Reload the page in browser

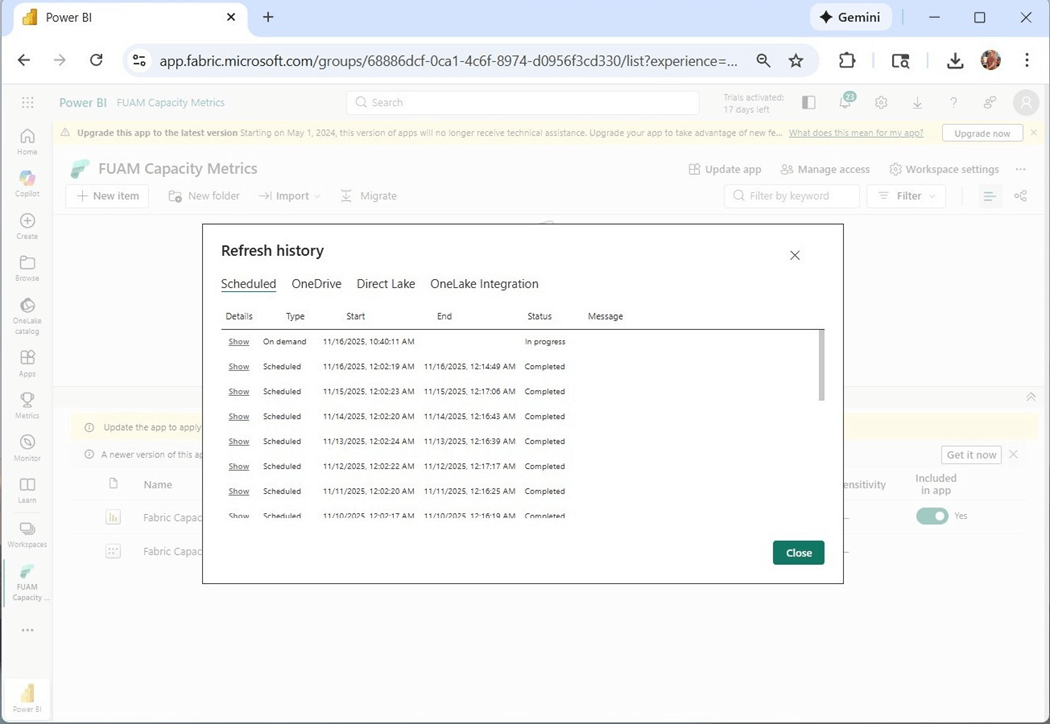pos(96,60)
